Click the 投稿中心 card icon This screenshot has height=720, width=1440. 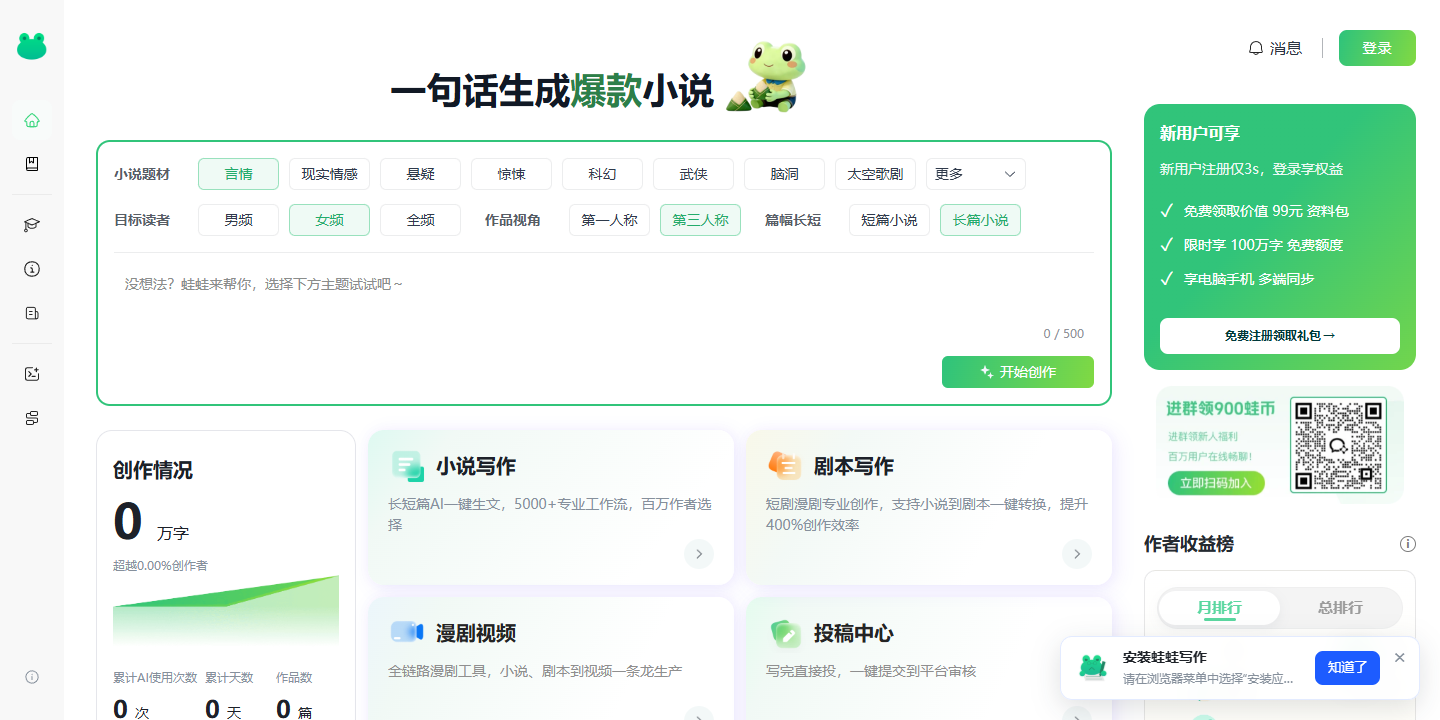coord(785,633)
